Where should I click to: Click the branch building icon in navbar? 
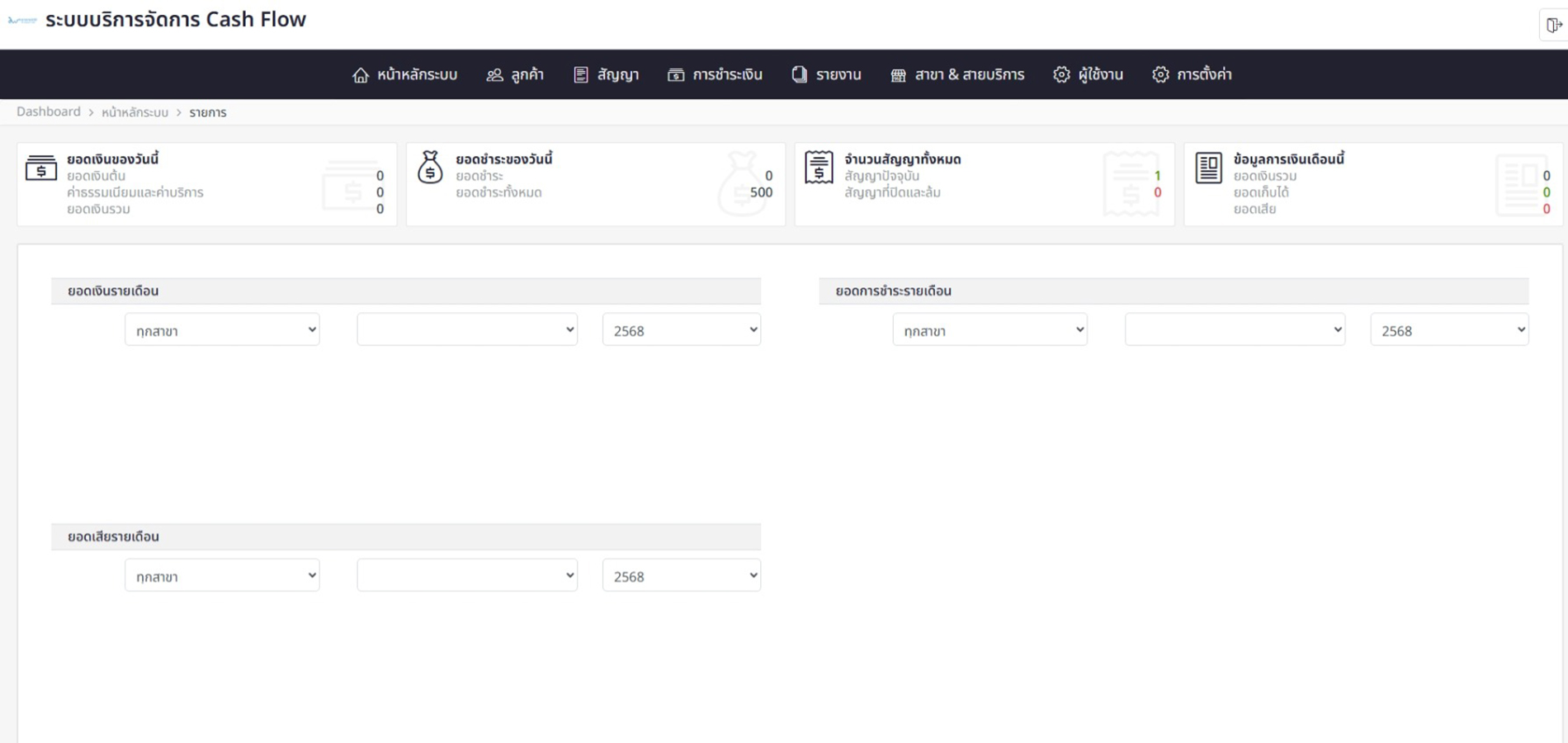[898, 75]
